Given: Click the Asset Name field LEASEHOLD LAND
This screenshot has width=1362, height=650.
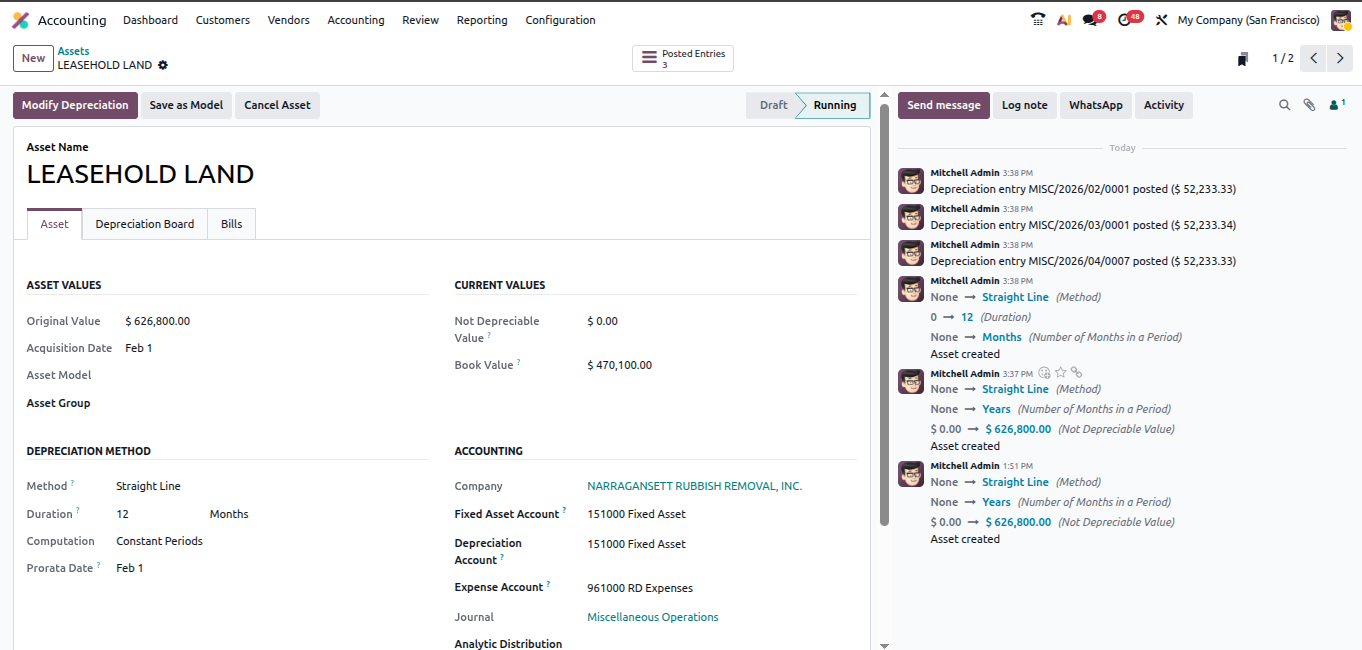Looking at the screenshot, I should tap(140, 175).
